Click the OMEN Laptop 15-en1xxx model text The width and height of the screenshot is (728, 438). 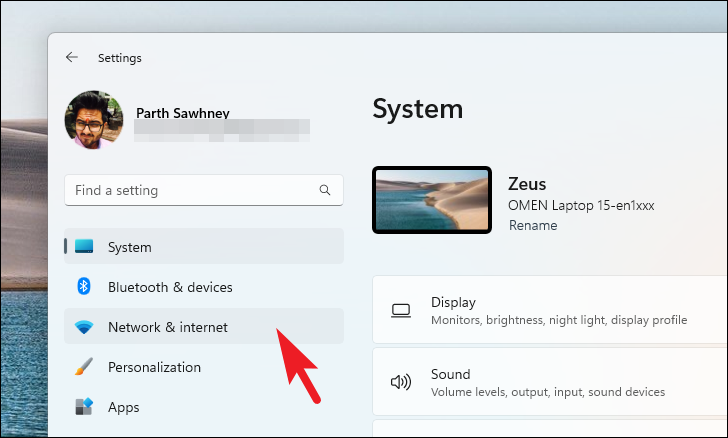pyautogui.click(x=581, y=205)
